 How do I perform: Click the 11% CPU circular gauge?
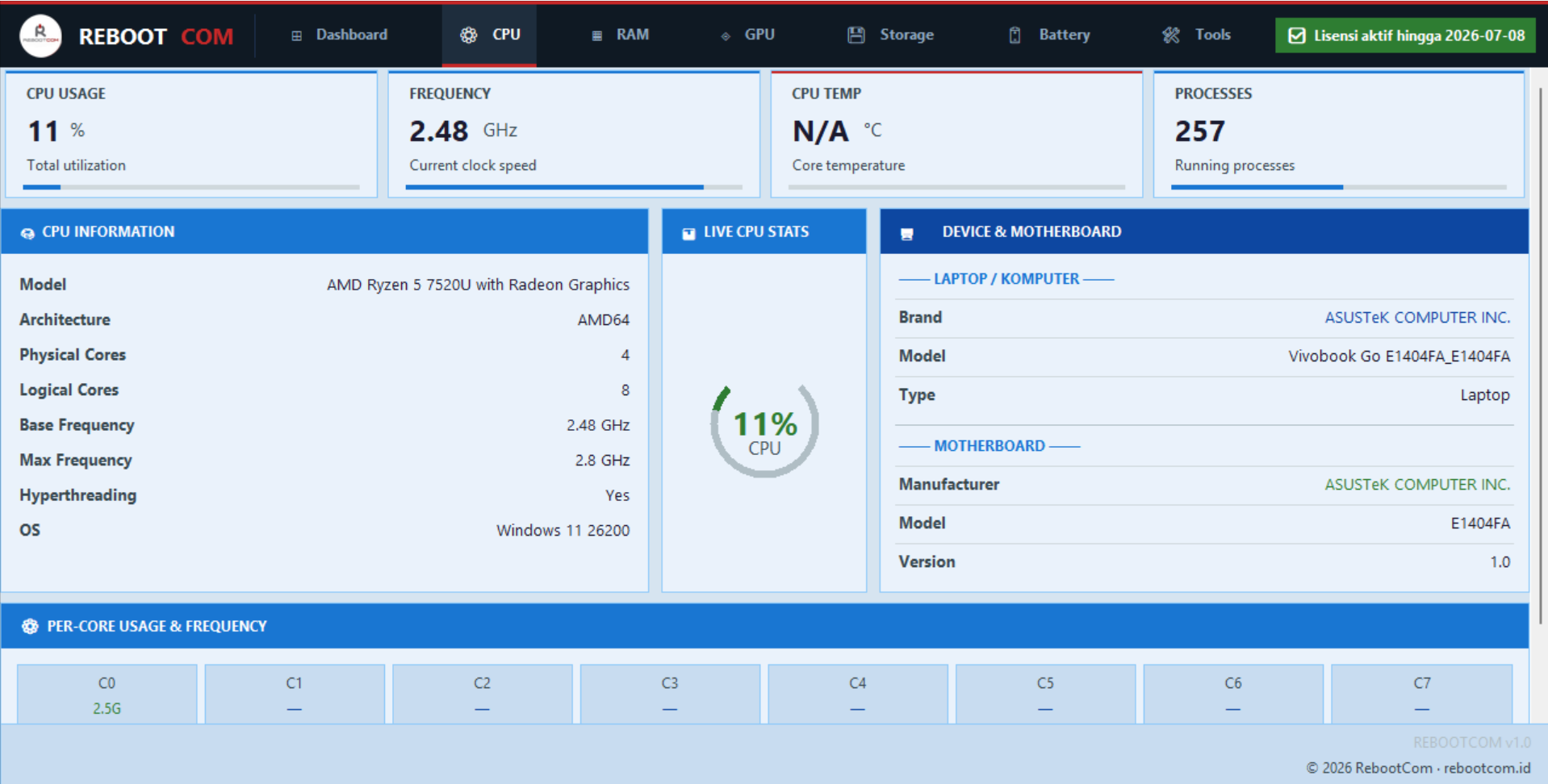[x=764, y=431]
